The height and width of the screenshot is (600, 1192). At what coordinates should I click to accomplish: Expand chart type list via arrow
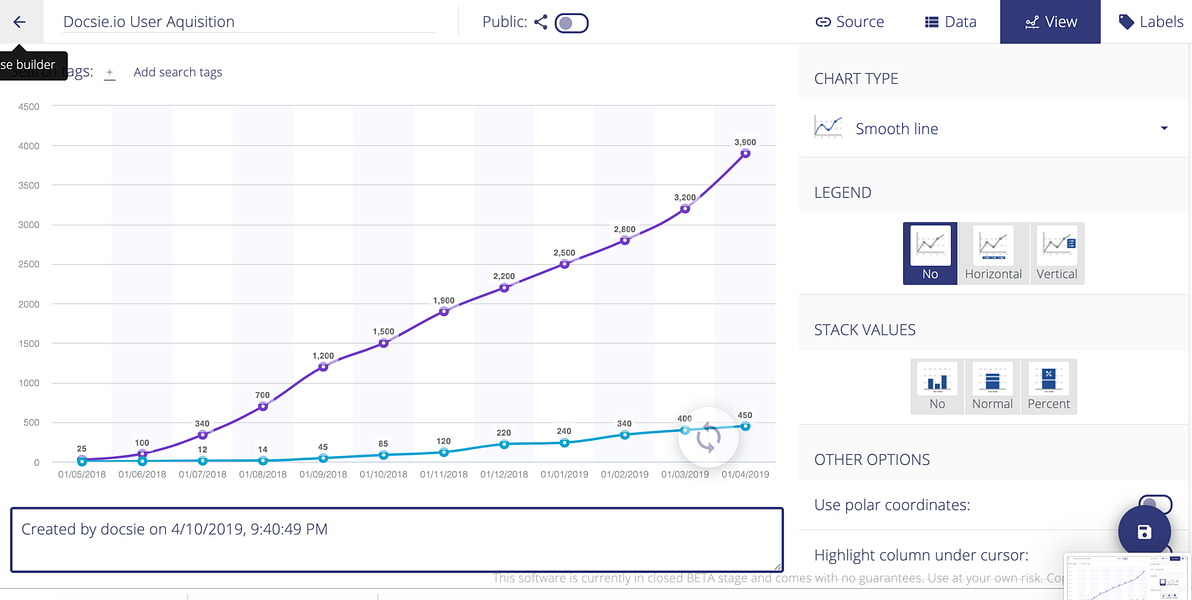1164,129
